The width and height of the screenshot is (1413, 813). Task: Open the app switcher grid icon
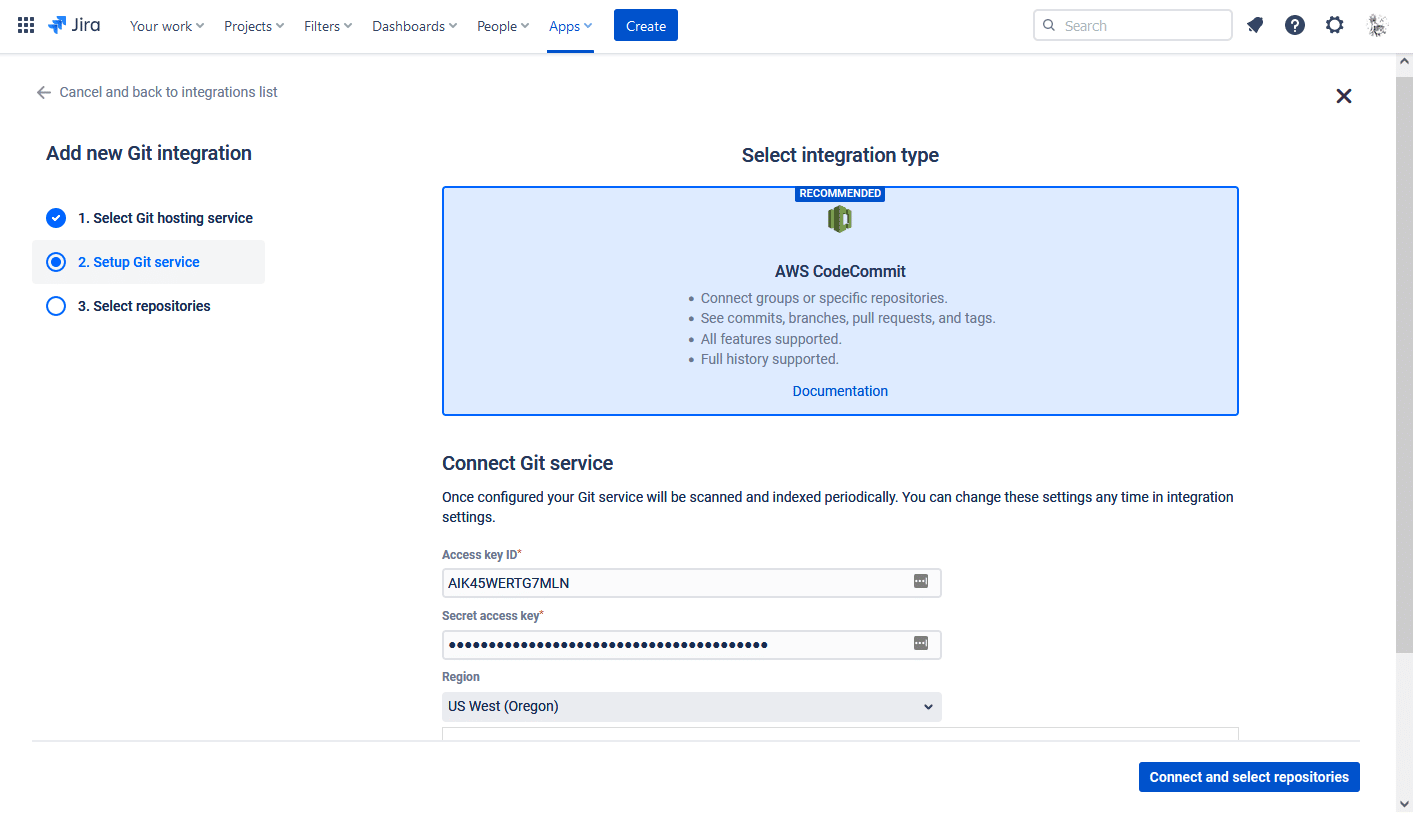coord(26,25)
